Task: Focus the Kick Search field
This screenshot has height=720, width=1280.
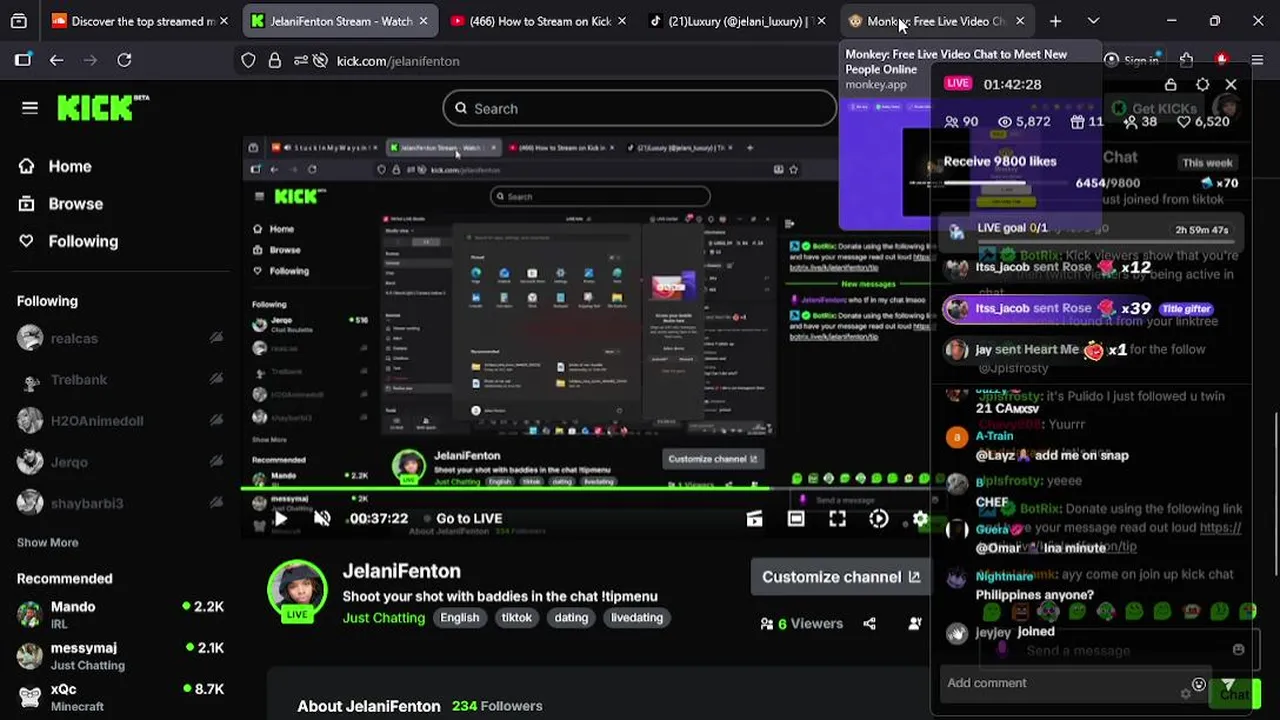Action: 640,108
